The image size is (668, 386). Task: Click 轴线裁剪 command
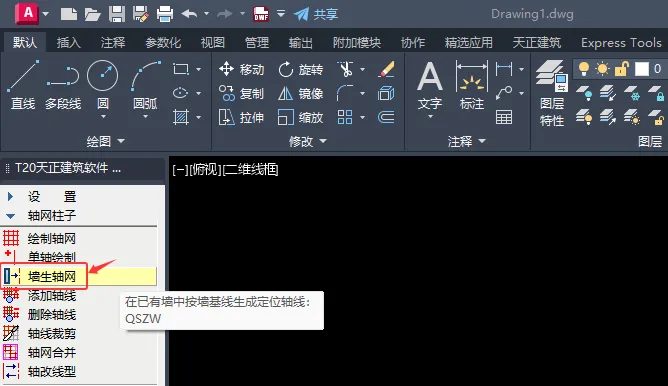[52, 333]
